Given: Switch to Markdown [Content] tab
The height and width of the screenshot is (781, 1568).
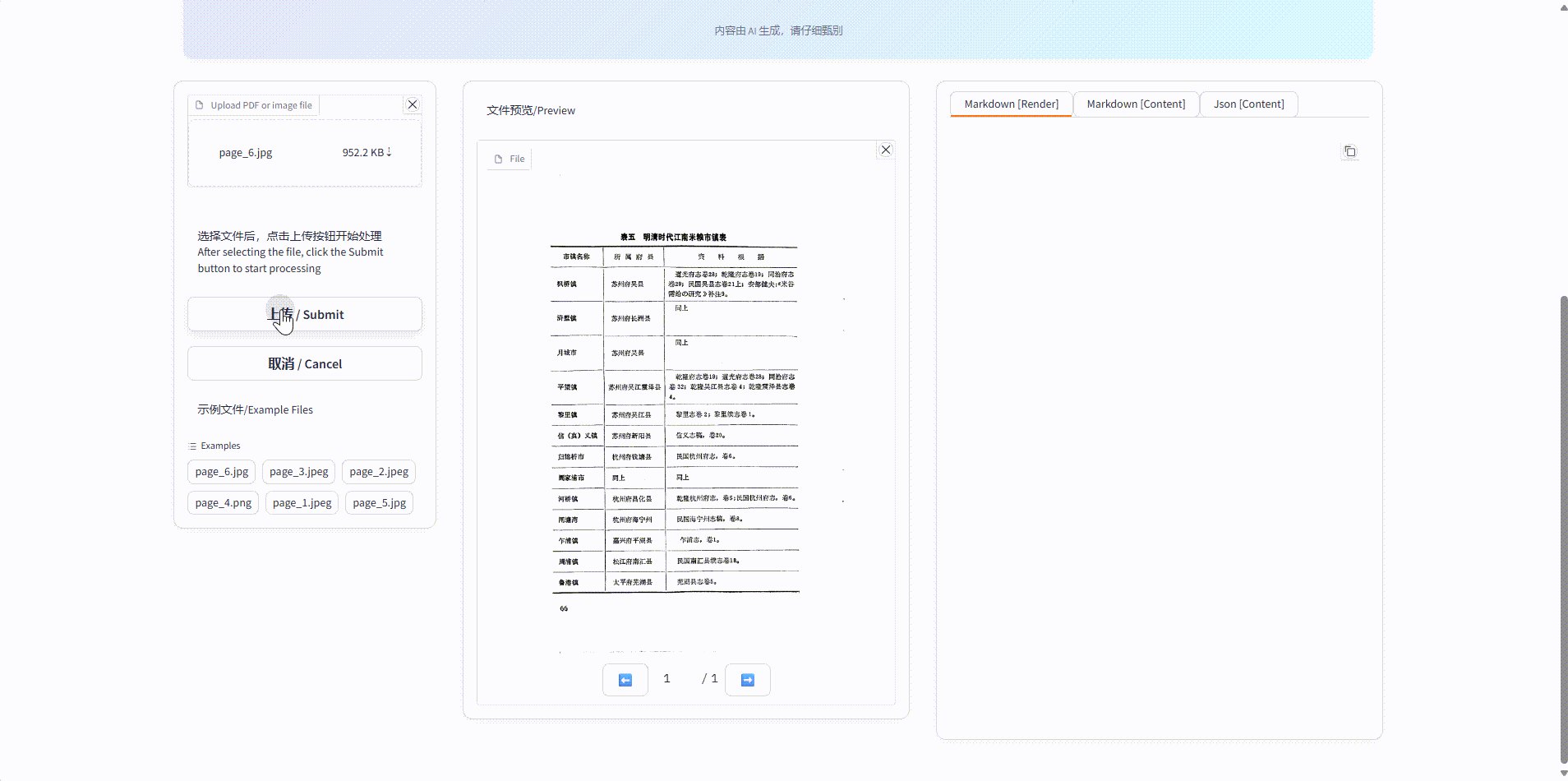Looking at the screenshot, I should [x=1136, y=104].
